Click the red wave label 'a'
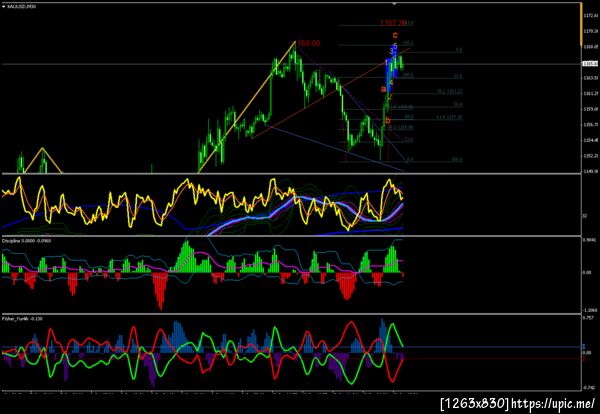 pyautogui.click(x=383, y=90)
